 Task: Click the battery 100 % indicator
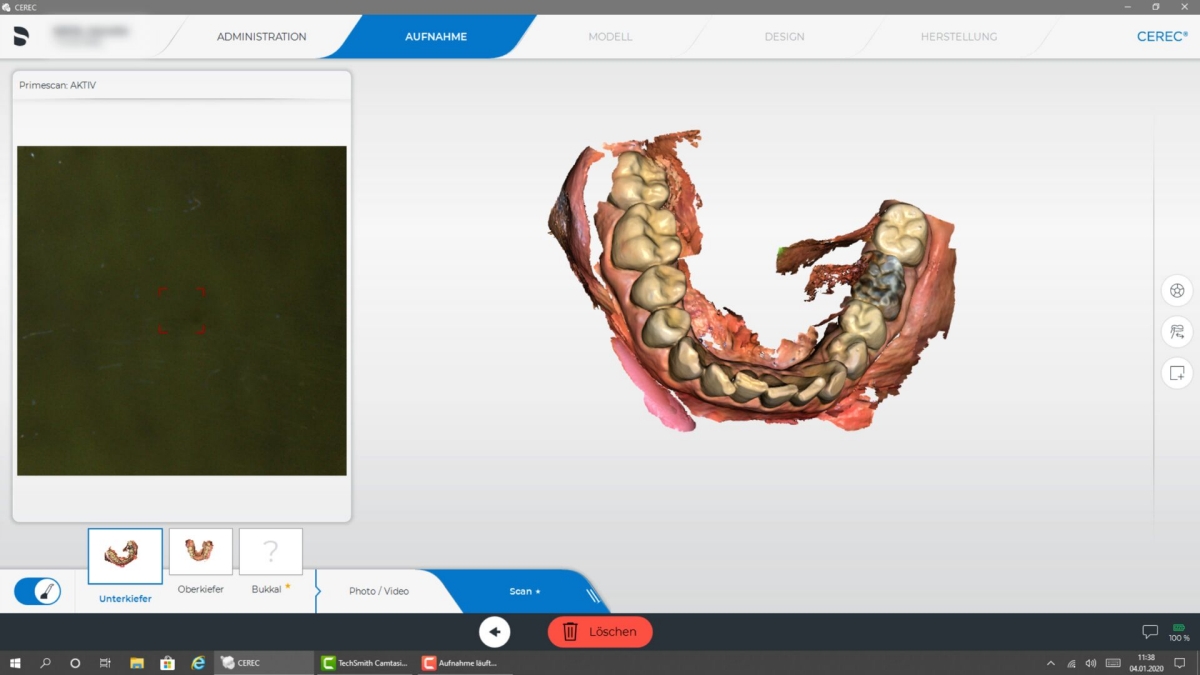coord(1179,632)
